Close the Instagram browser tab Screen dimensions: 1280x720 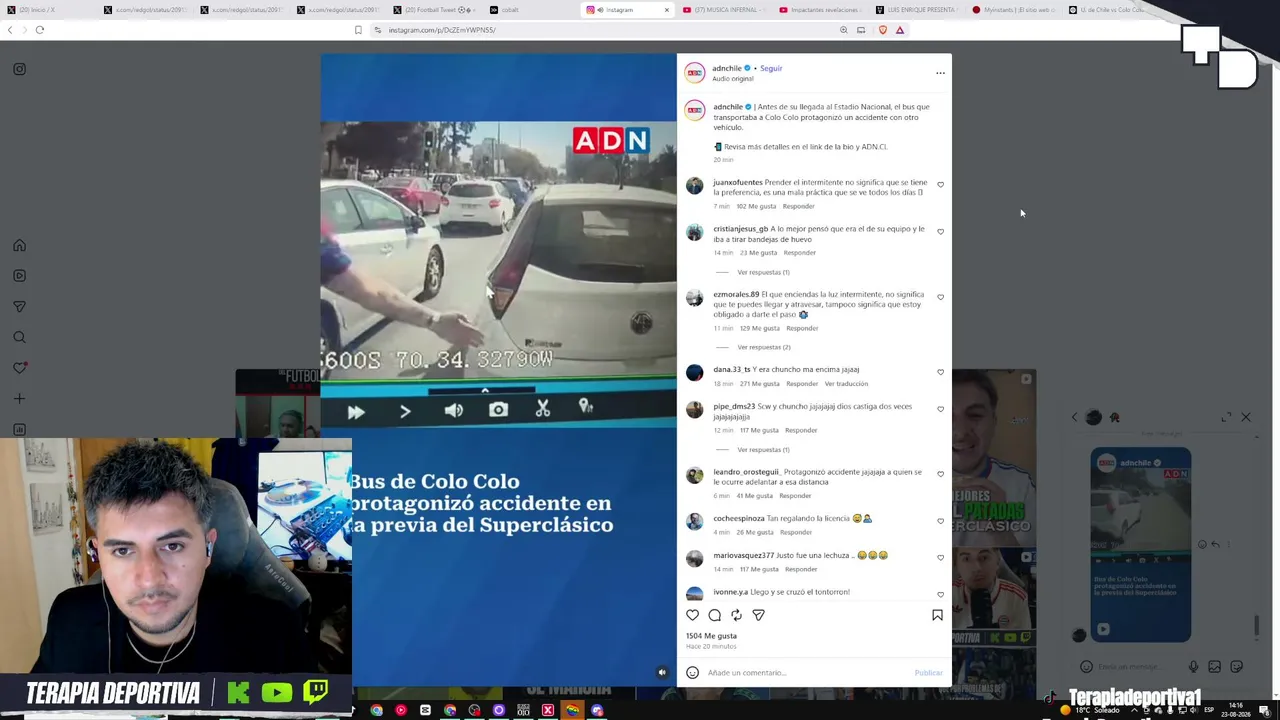point(666,10)
